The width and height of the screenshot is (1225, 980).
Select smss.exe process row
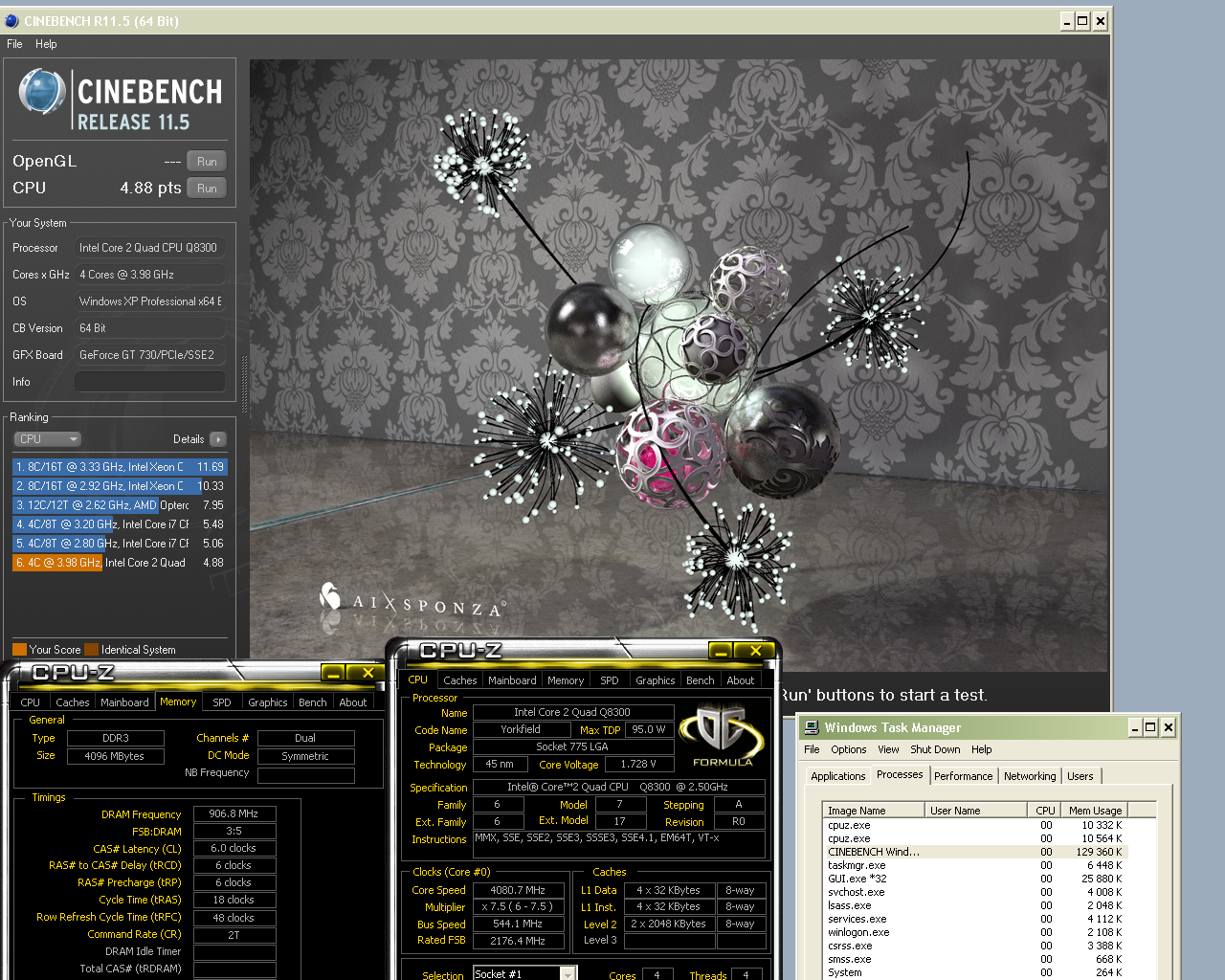pyautogui.click(x=975, y=959)
